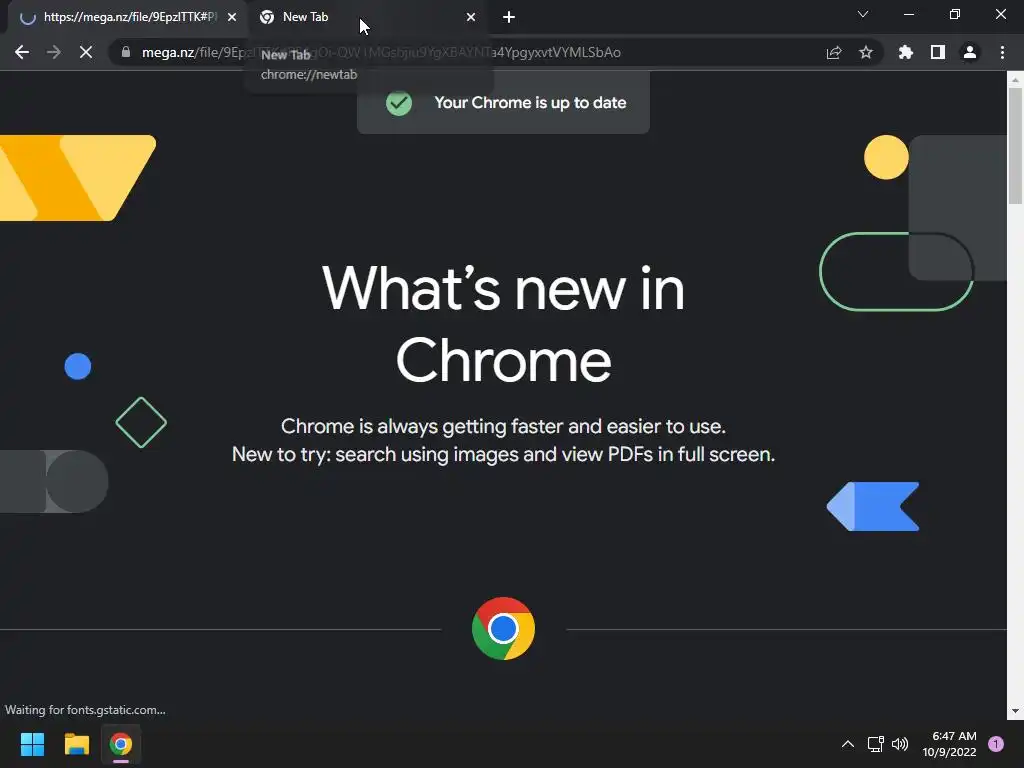Close the mega.nz tab
The width and height of the screenshot is (1024, 768).
click(x=232, y=17)
